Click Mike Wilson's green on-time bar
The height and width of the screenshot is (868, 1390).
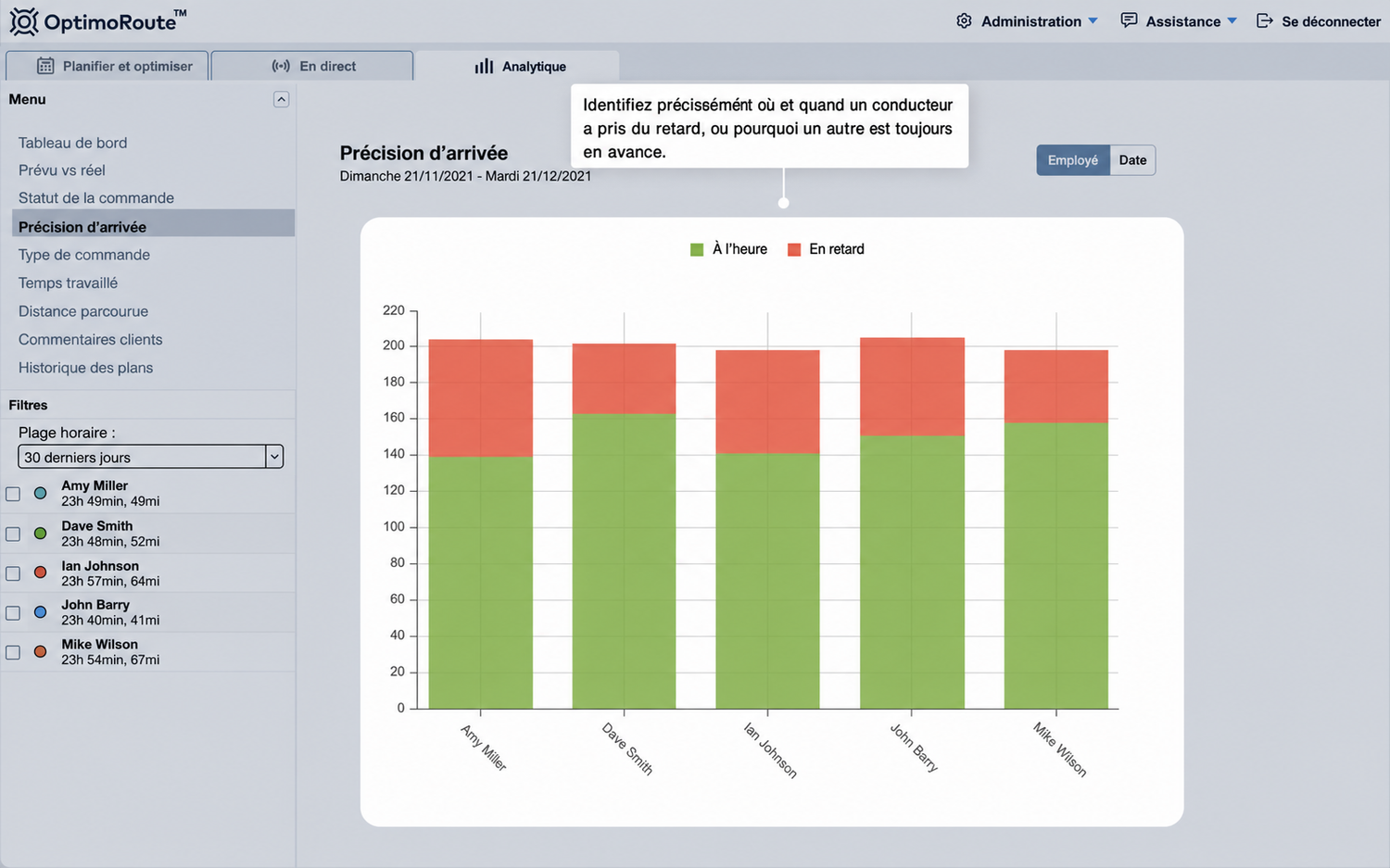click(1056, 566)
